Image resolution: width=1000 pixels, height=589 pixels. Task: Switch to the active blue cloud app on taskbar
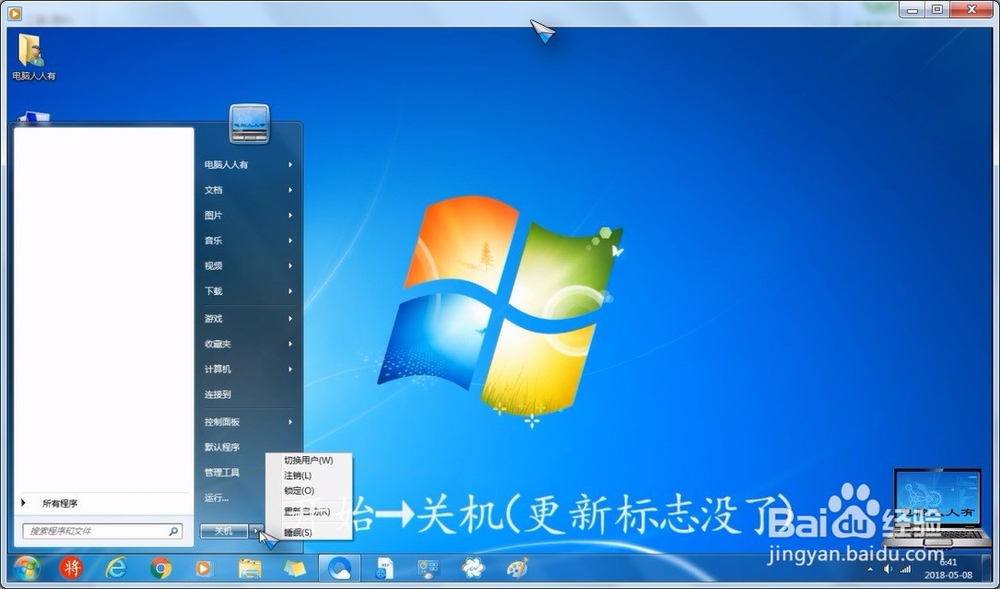click(339, 567)
